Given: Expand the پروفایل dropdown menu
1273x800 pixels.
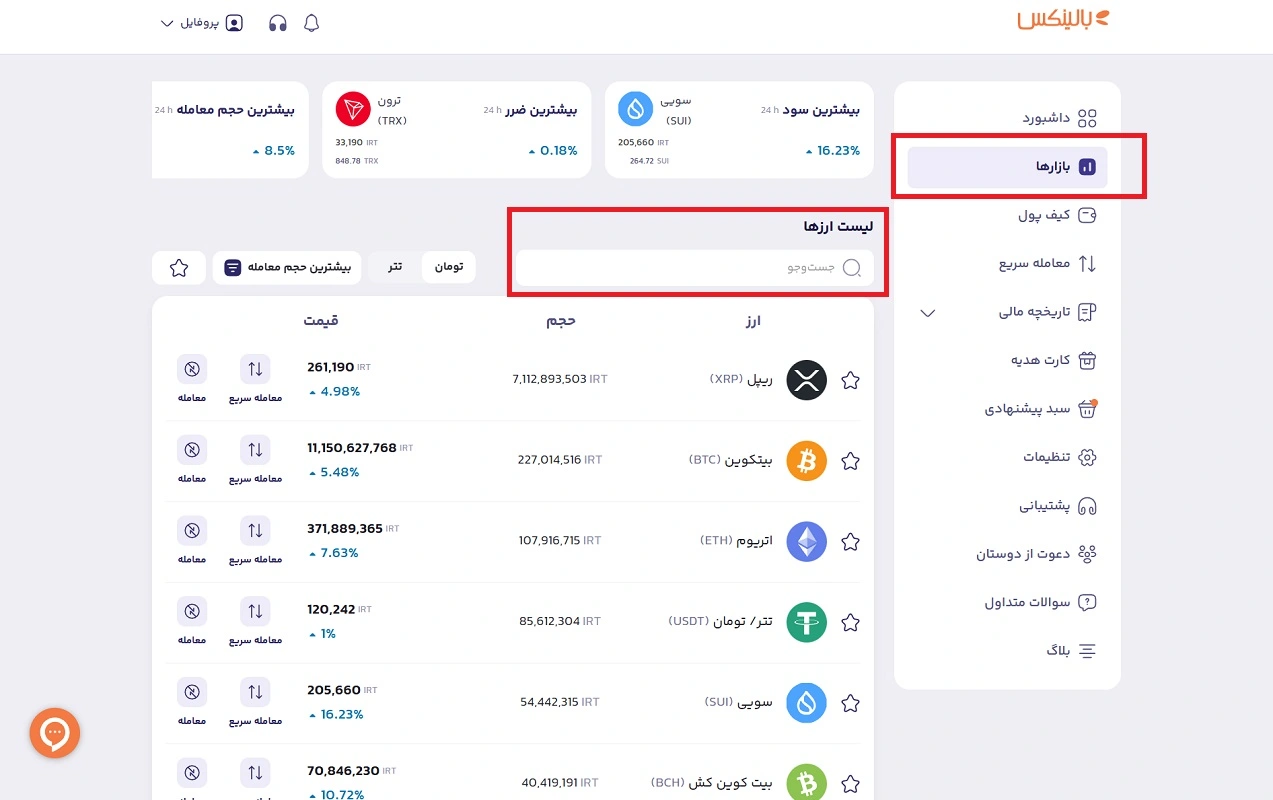Looking at the screenshot, I should (x=202, y=23).
